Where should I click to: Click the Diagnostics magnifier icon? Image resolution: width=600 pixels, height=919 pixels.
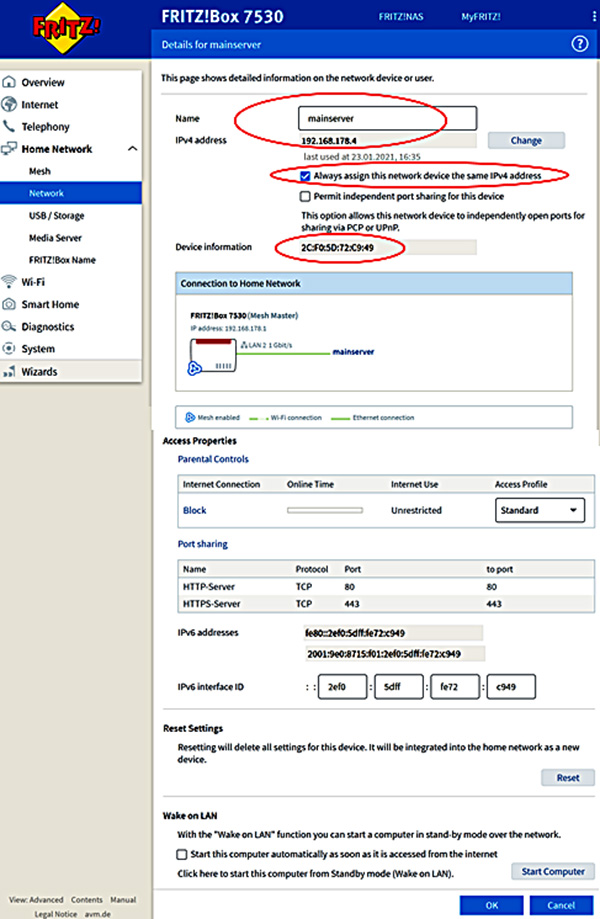[x=9, y=326]
